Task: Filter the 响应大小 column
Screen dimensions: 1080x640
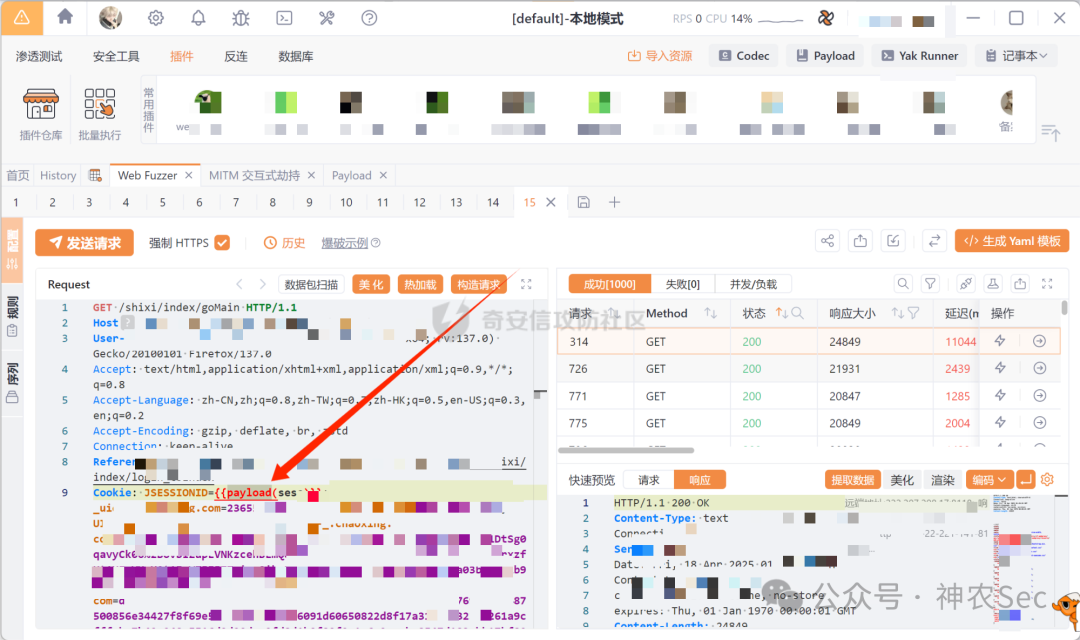Action: coord(913,313)
